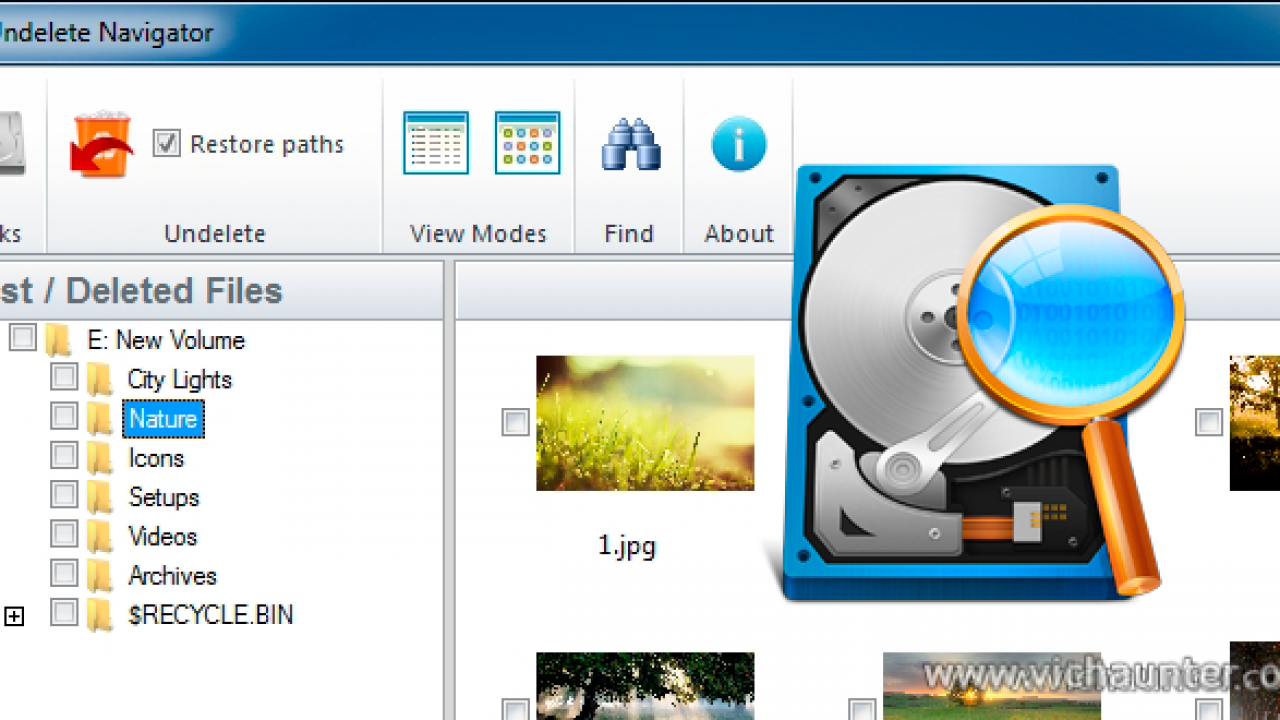Select the 1.jpg grass photo thumbnail

(x=645, y=423)
